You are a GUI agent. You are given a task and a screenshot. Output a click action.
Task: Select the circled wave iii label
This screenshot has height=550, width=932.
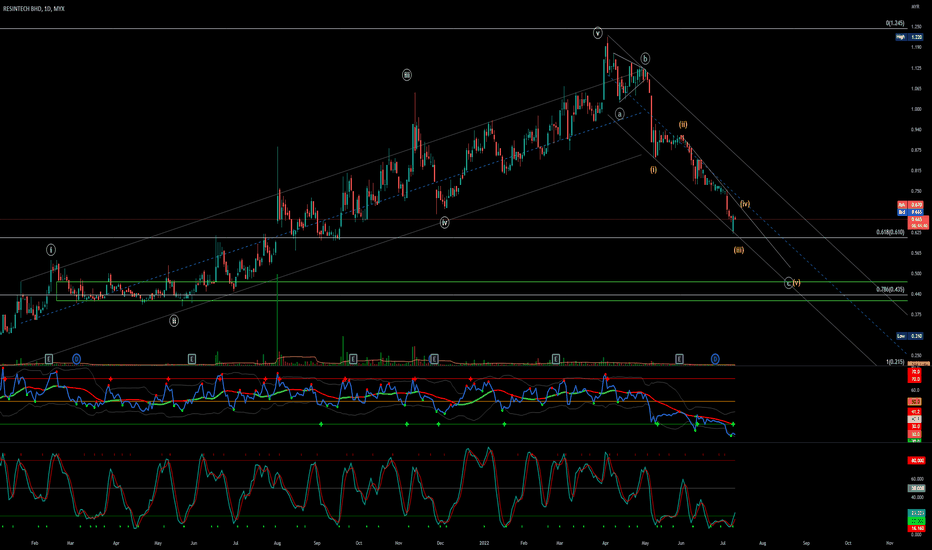[x=407, y=75]
